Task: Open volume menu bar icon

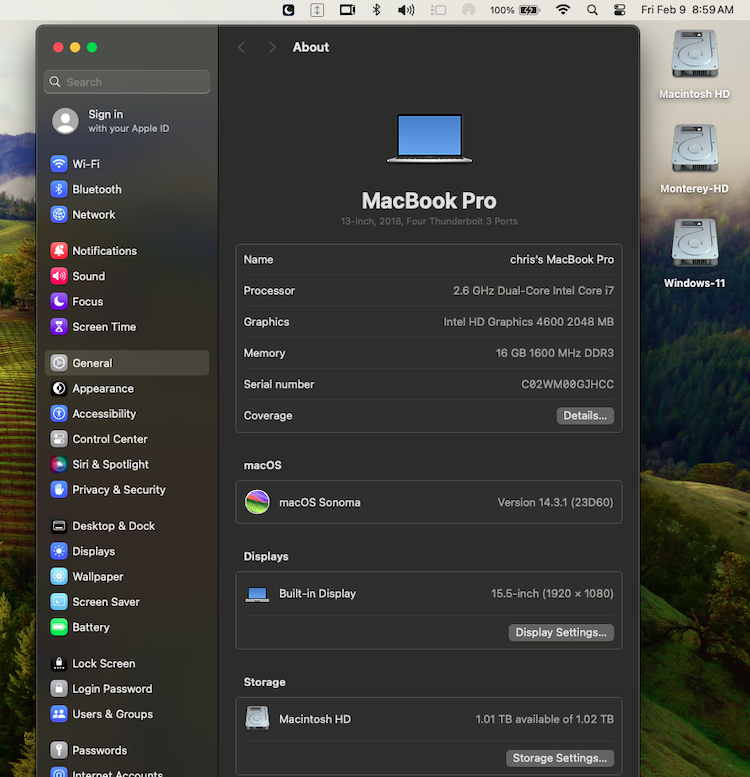Action: point(406,10)
